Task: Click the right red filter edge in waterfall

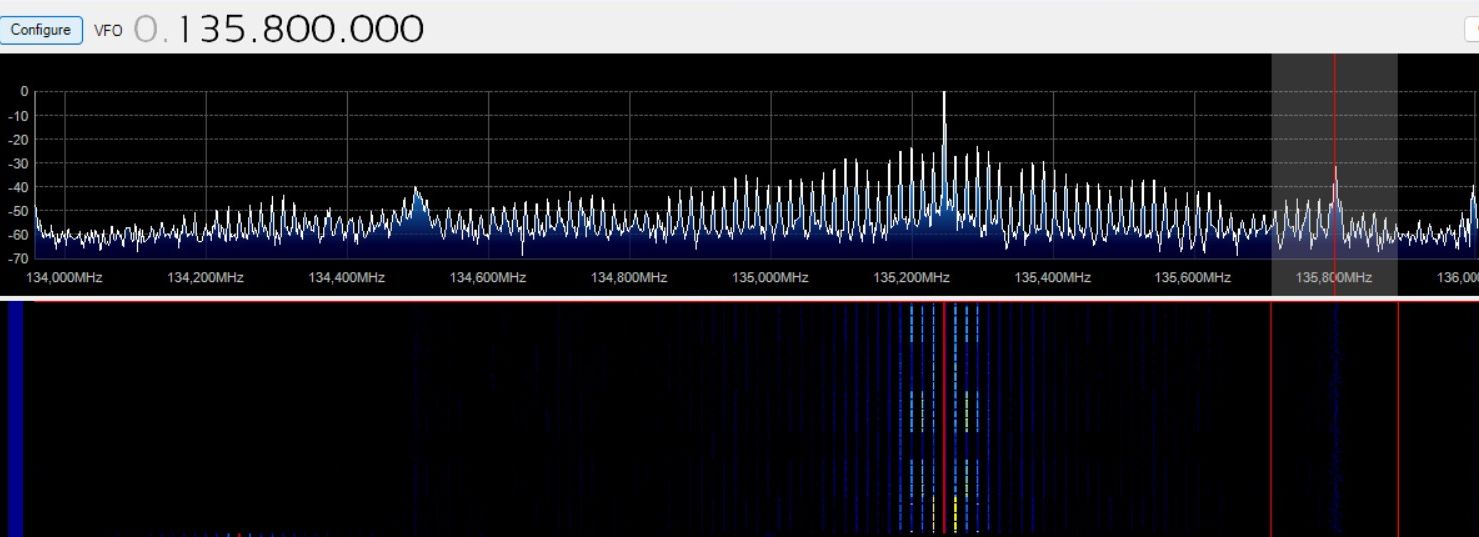Action: click(x=1397, y=420)
